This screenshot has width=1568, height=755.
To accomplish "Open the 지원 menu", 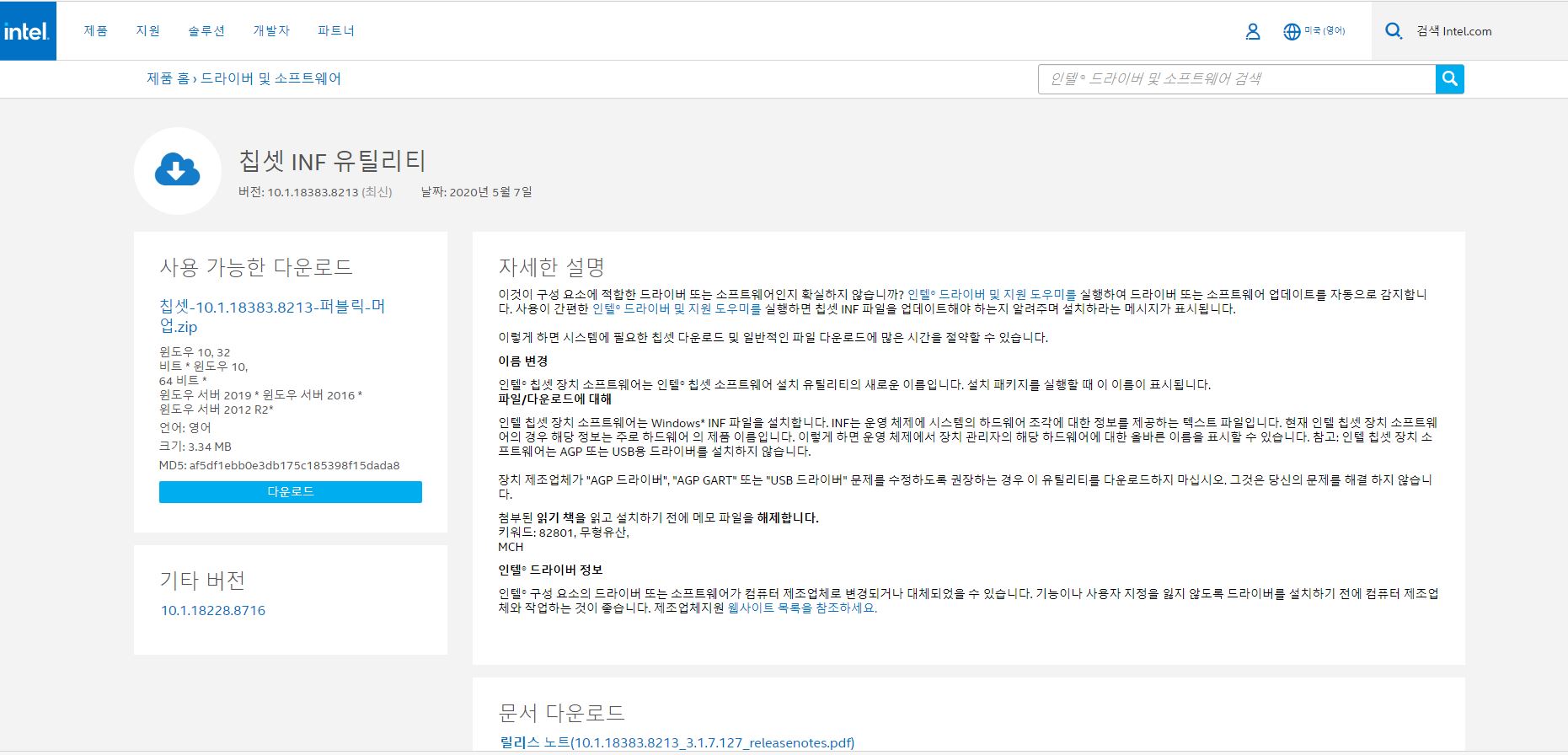I will click(x=147, y=30).
